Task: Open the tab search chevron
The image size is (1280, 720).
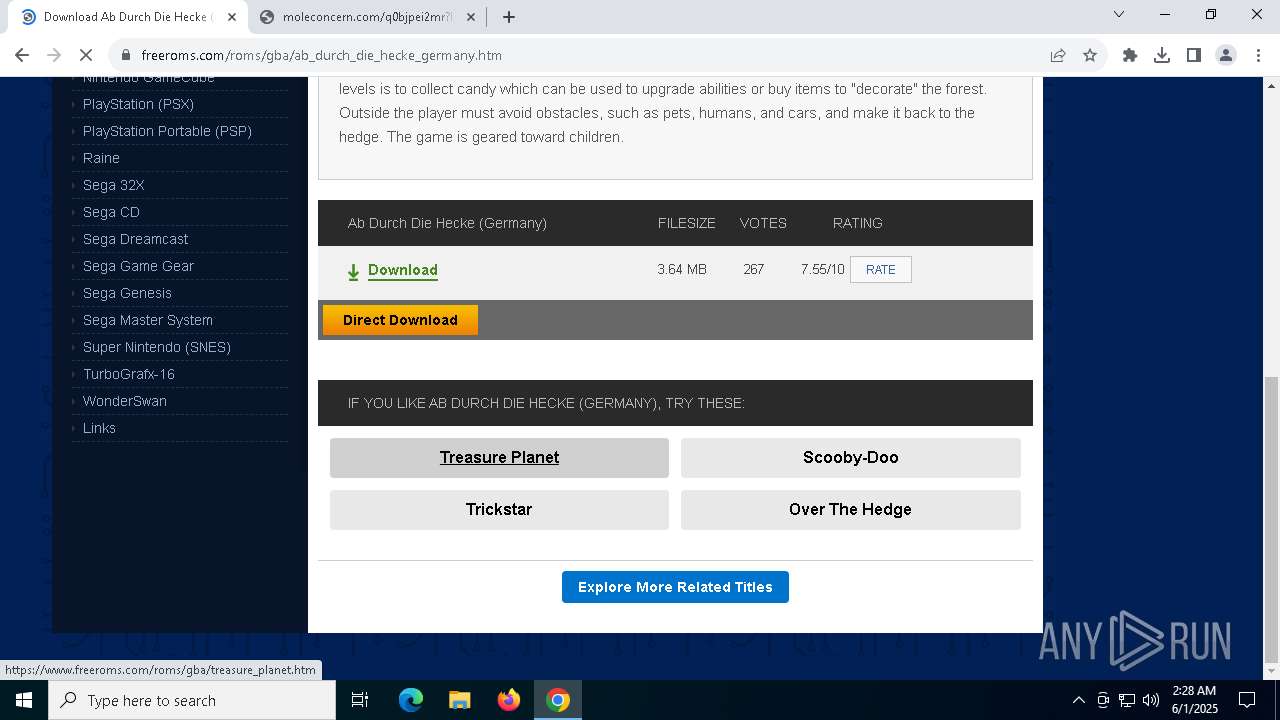Action: (1119, 14)
